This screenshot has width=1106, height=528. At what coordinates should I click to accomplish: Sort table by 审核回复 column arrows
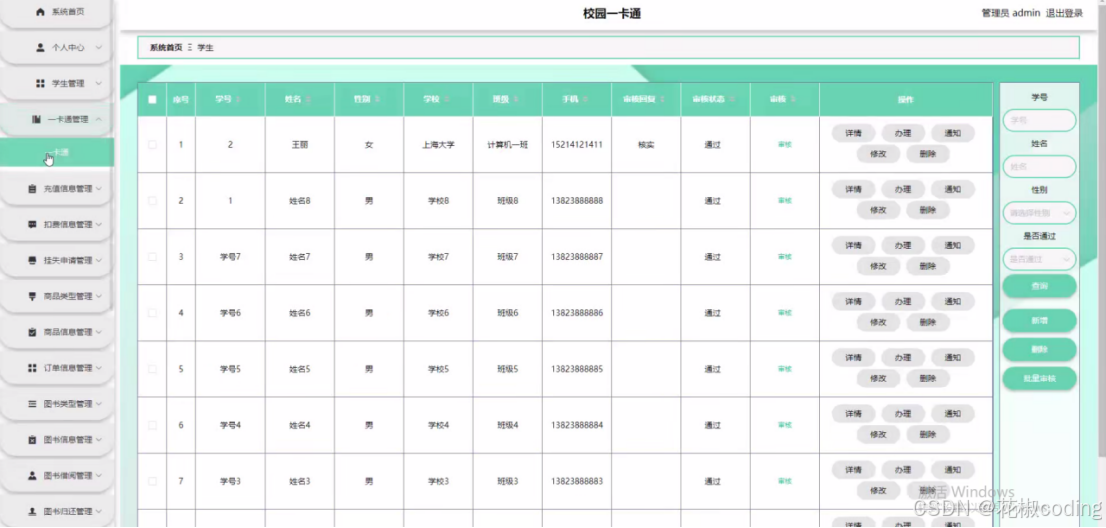[x=662, y=100]
